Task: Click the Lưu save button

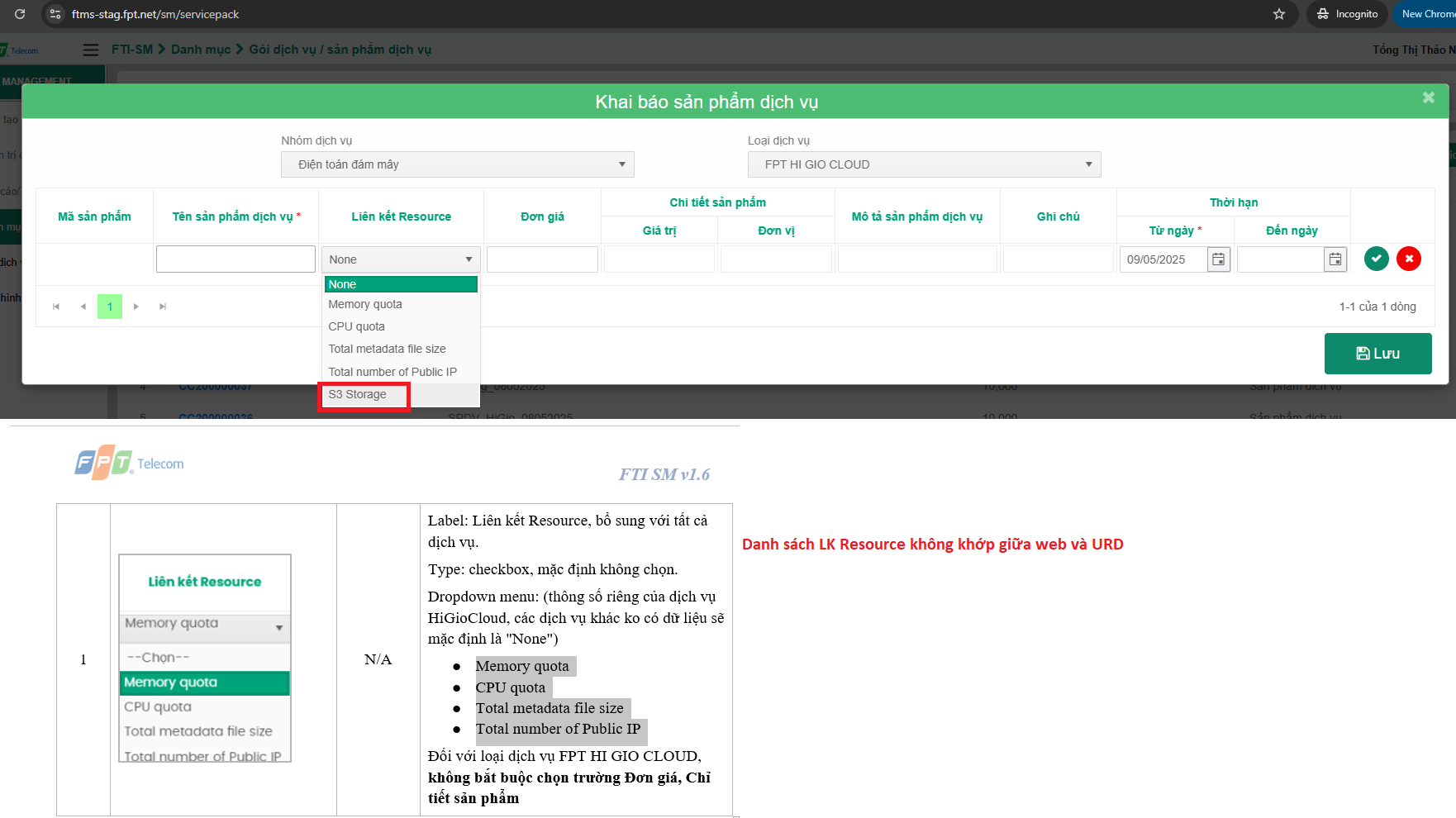Action: 1377,354
